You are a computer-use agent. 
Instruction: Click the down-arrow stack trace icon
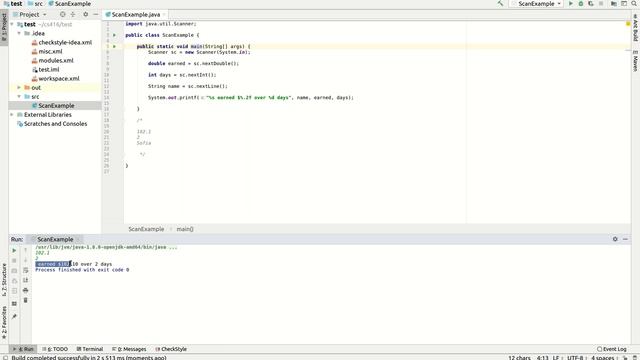point(25,260)
